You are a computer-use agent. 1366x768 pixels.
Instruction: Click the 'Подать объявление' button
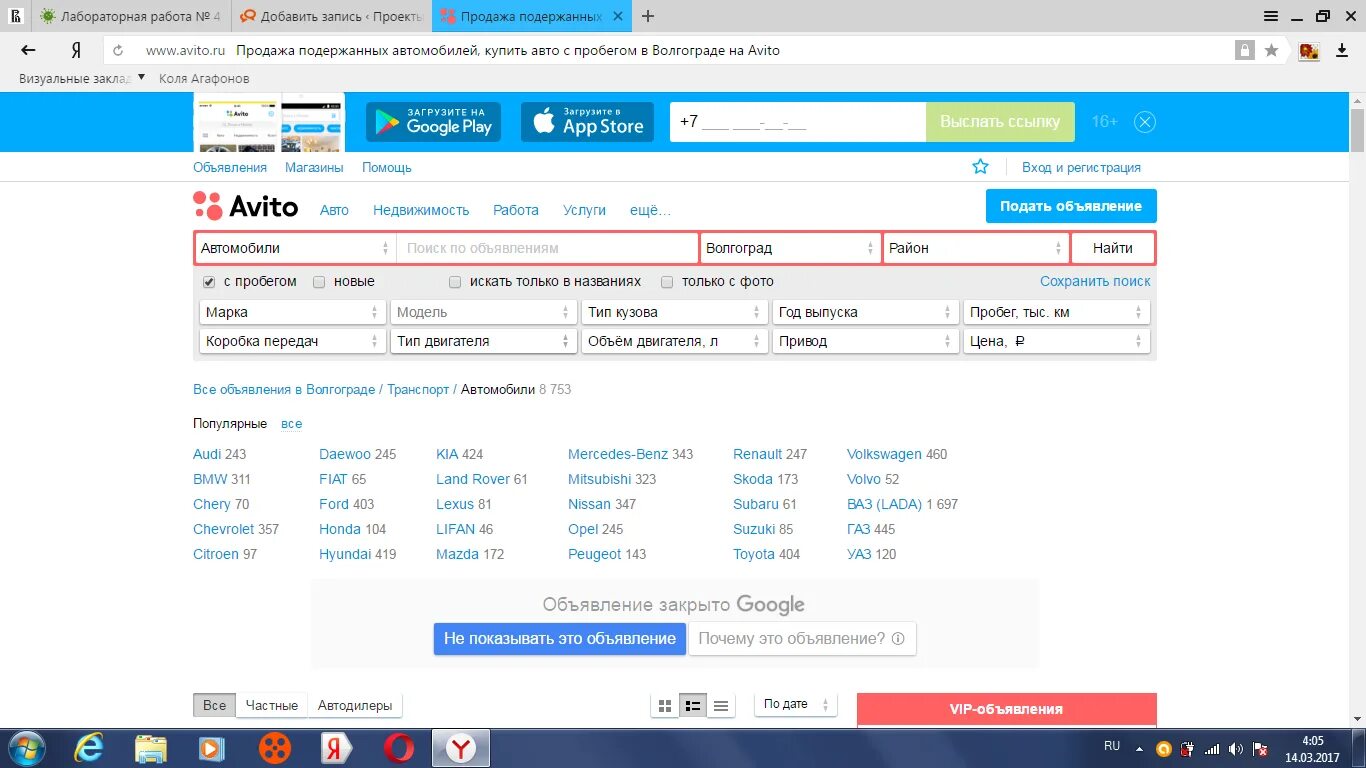[1071, 206]
